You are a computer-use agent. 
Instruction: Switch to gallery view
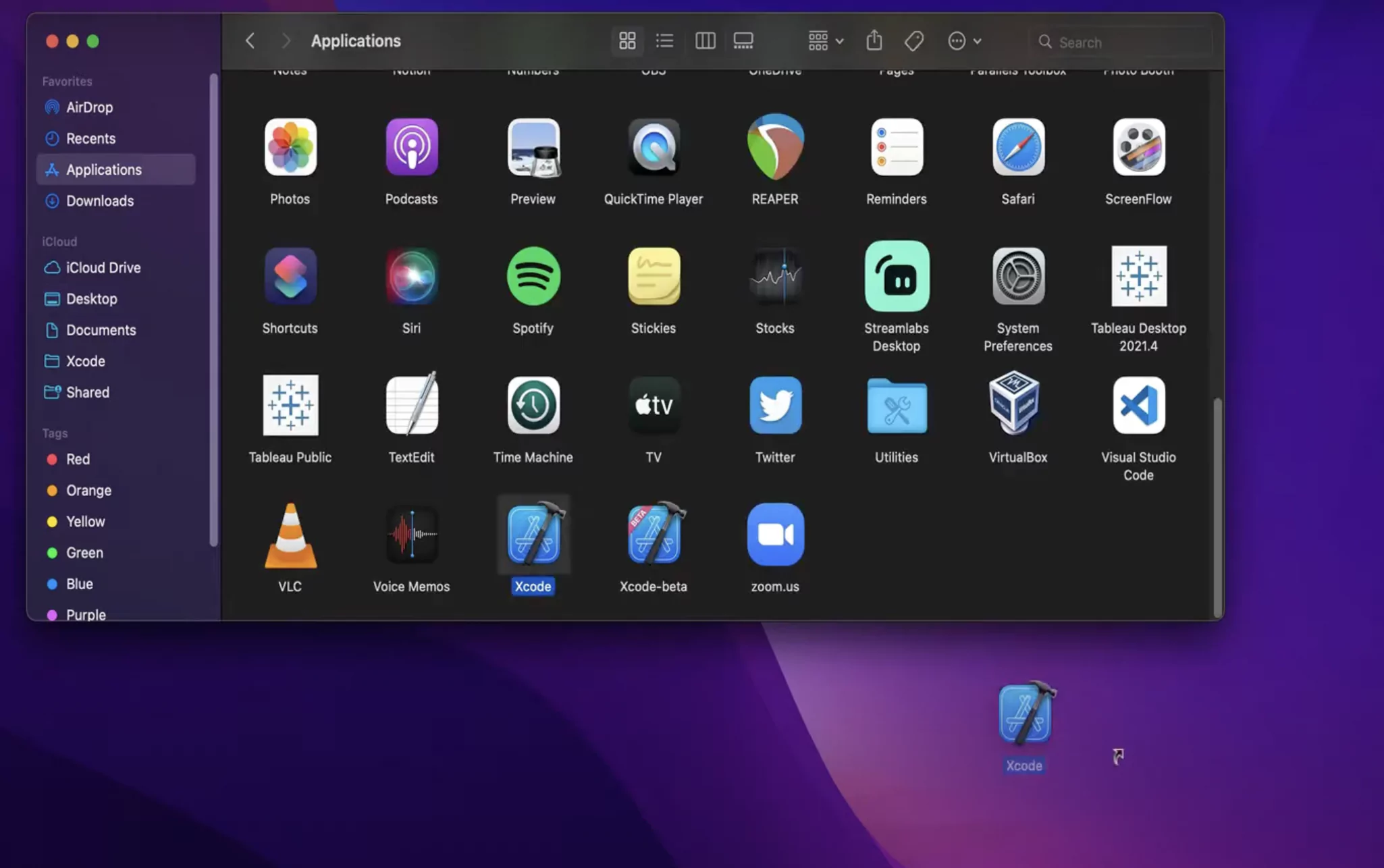tap(743, 40)
